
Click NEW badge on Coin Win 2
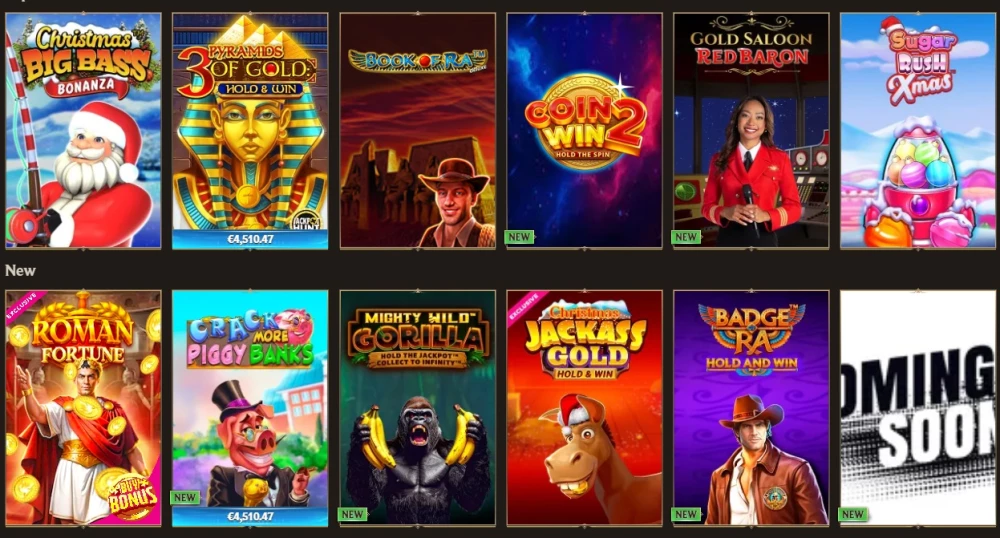tap(519, 237)
